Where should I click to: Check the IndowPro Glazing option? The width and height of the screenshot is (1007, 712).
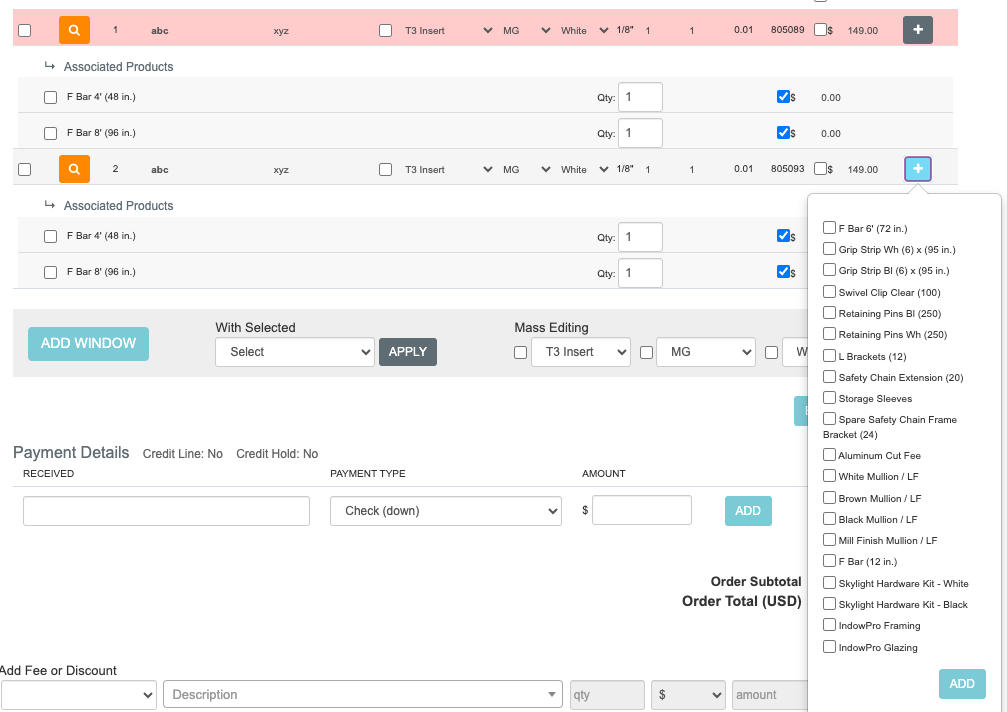830,647
